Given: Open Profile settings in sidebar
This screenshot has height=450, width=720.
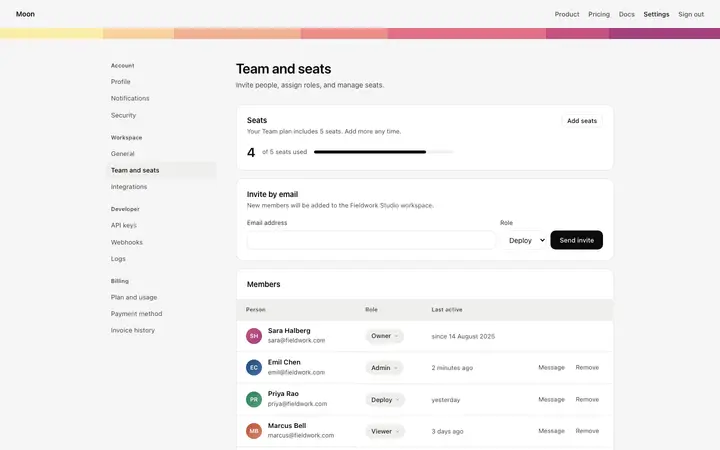Looking at the screenshot, I should click(120, 82).
